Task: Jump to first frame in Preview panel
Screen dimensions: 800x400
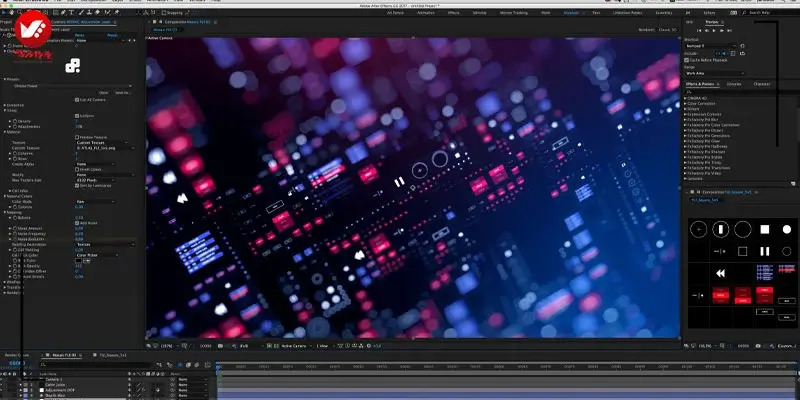Action: (699, 31)
